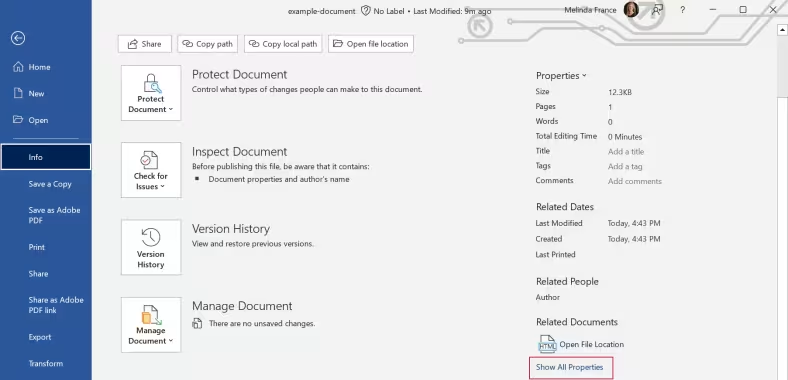Click Show All Properties link
The image size is (788, 380).
pyautogui.click(x=569, y=367)
